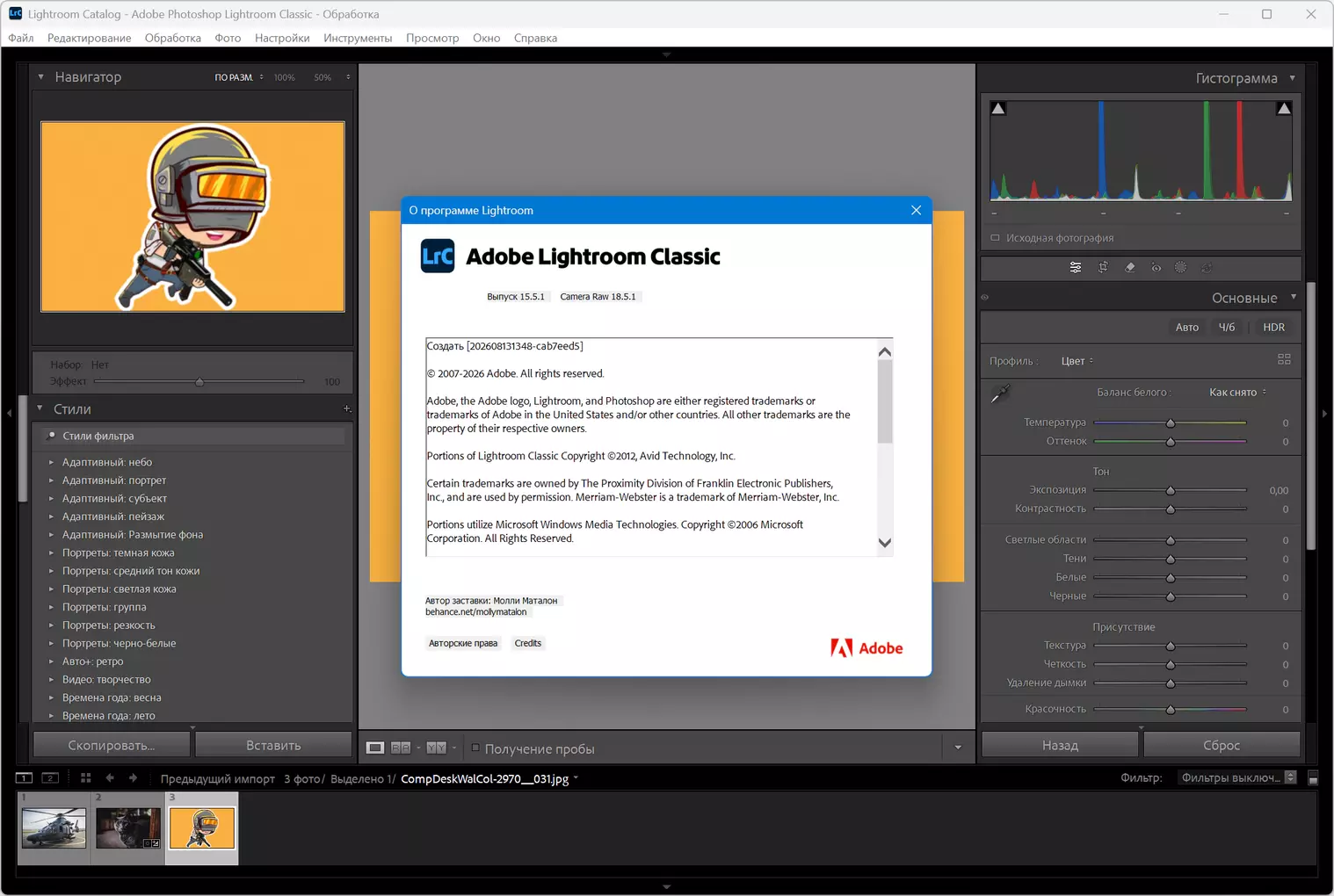Hide the right panel group arrow

click(1324, 413)
